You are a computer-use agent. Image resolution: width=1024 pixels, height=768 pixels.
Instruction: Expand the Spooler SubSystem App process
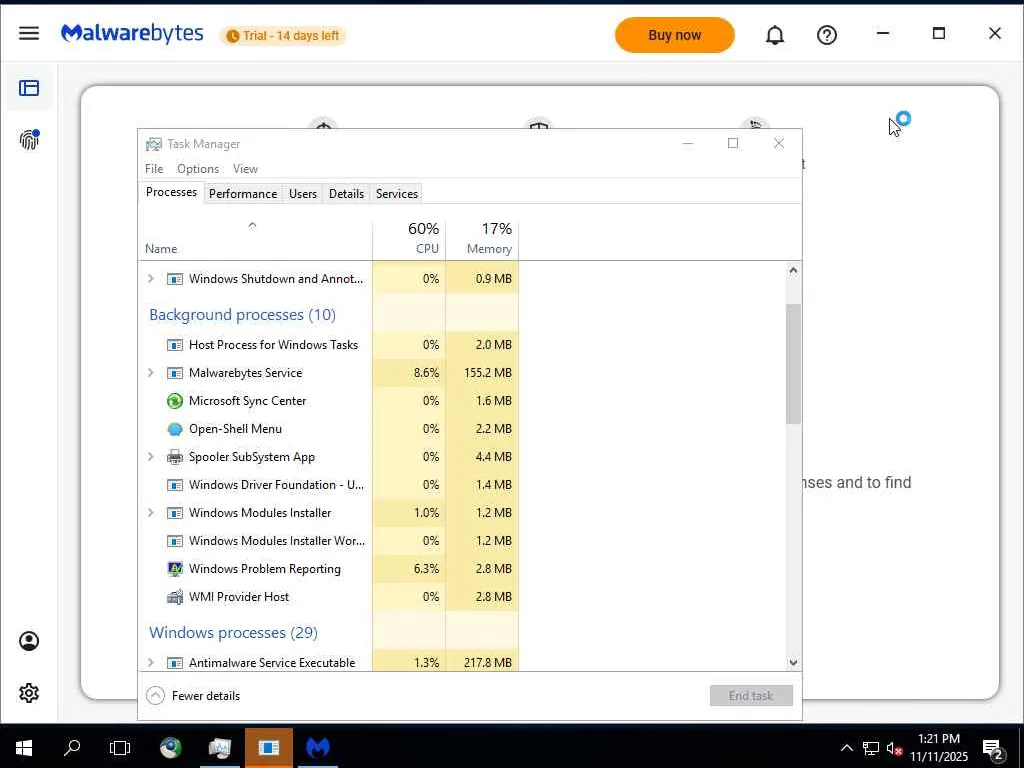click(151, 456)
